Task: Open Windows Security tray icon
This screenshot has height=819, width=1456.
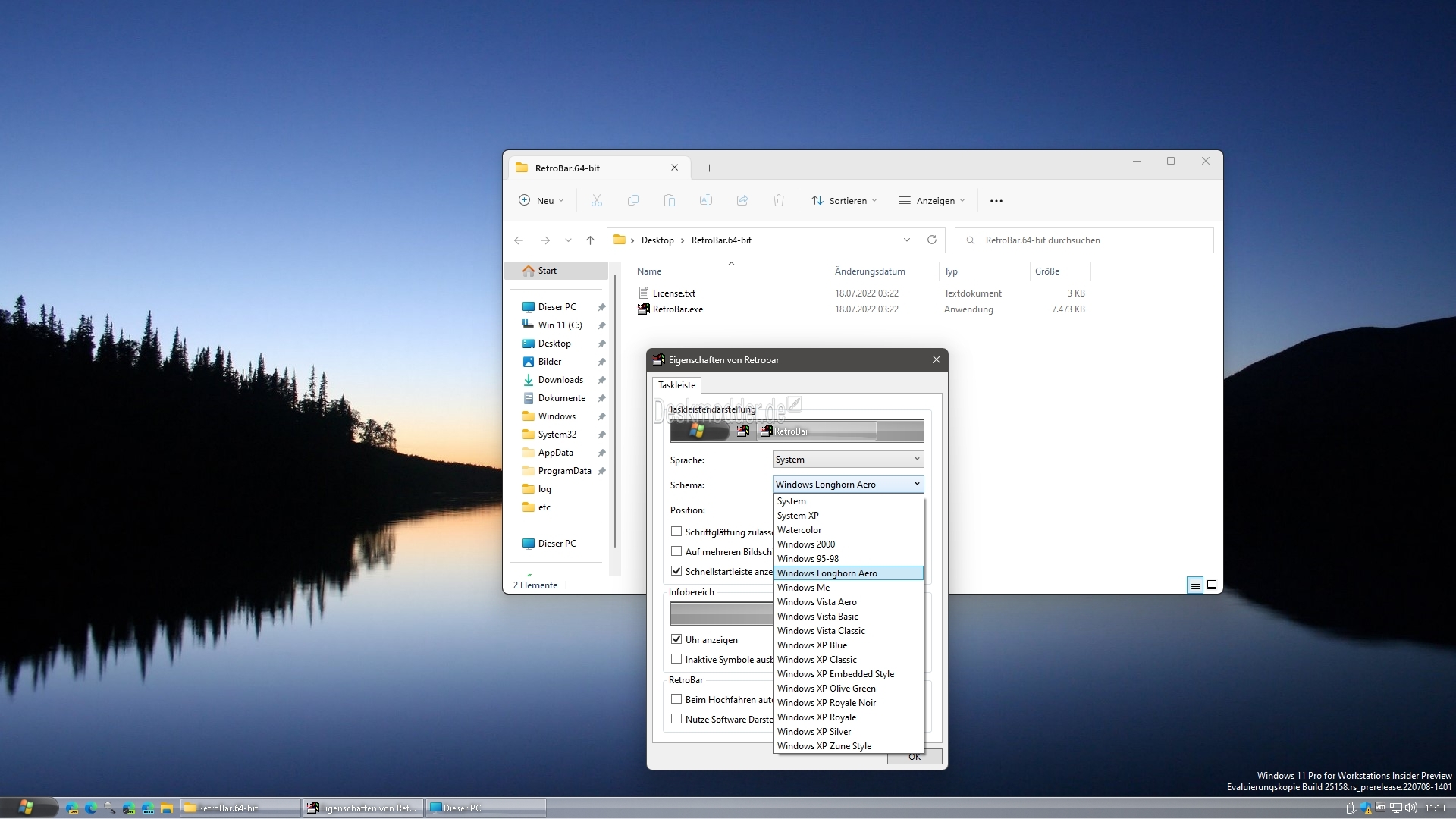Action: pos(1366,808)
